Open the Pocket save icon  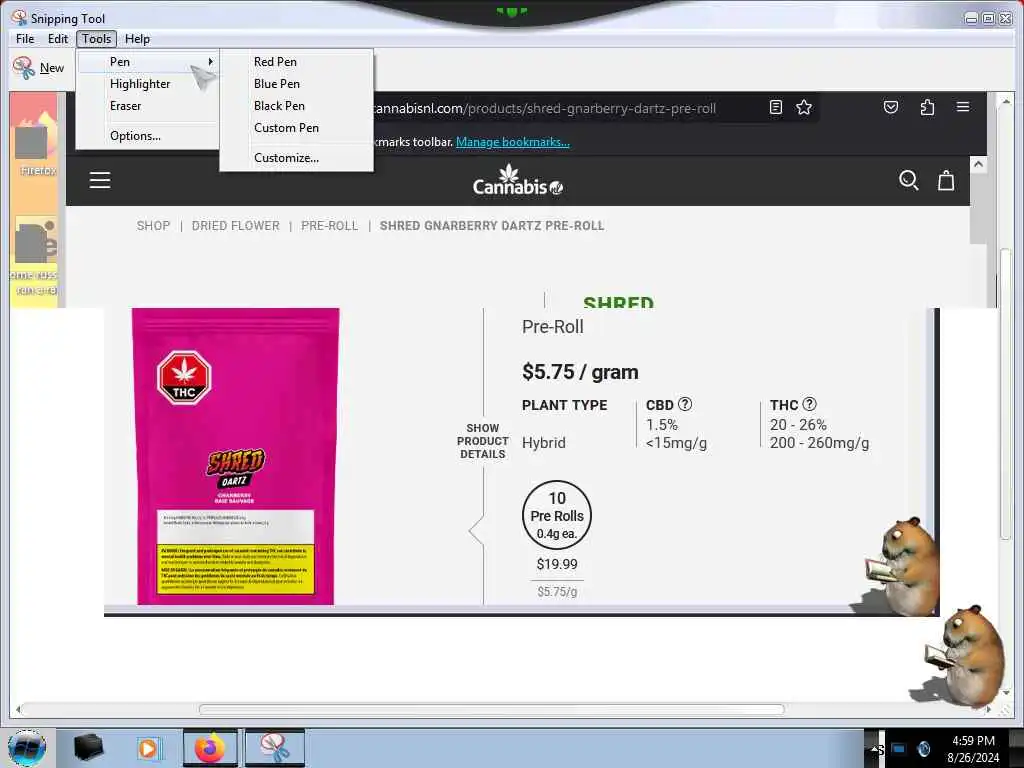pyautogui.click(x=891, y=107)
